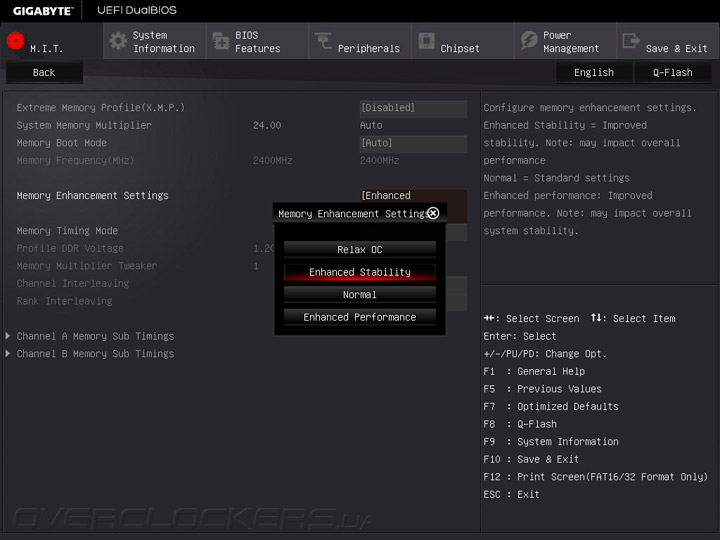Viewport: 720px width, 540px height.
Task: Expand Channel A Memory Sub Timings
Action: point(95,336)
